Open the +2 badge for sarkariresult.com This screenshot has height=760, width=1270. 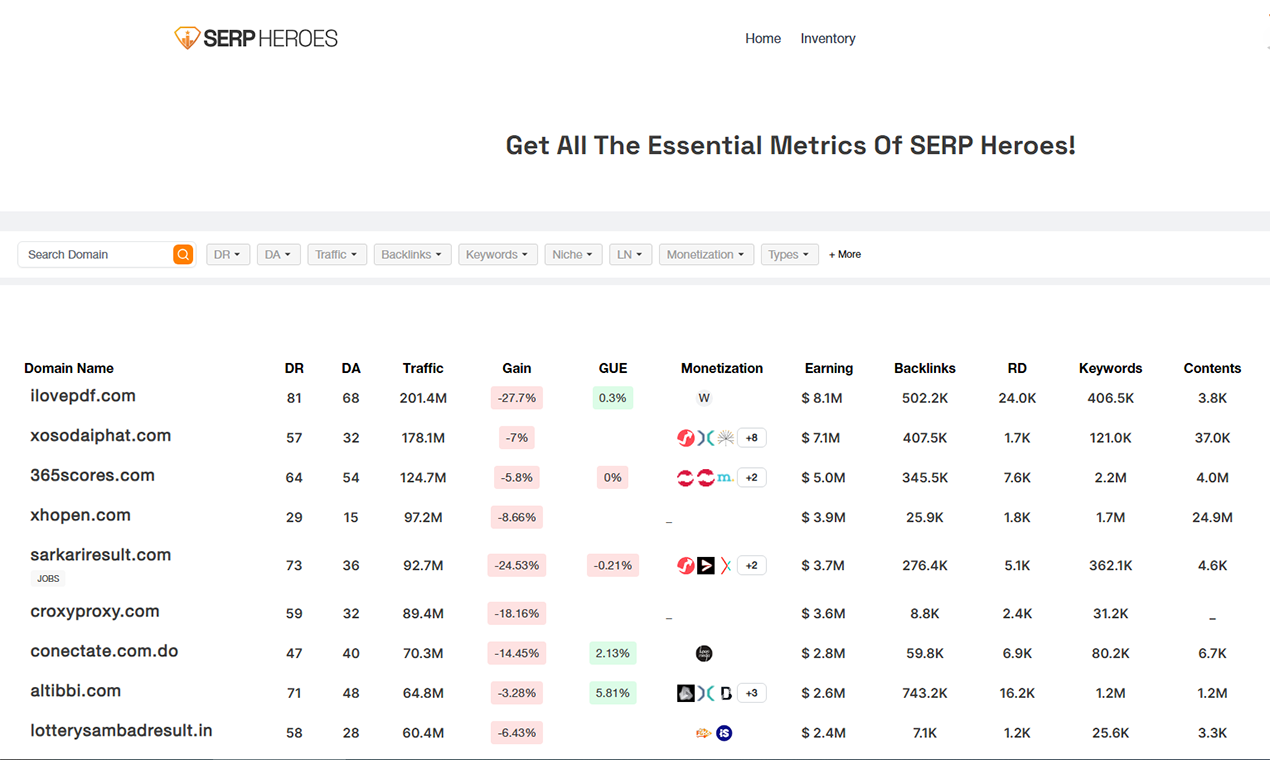752,566
